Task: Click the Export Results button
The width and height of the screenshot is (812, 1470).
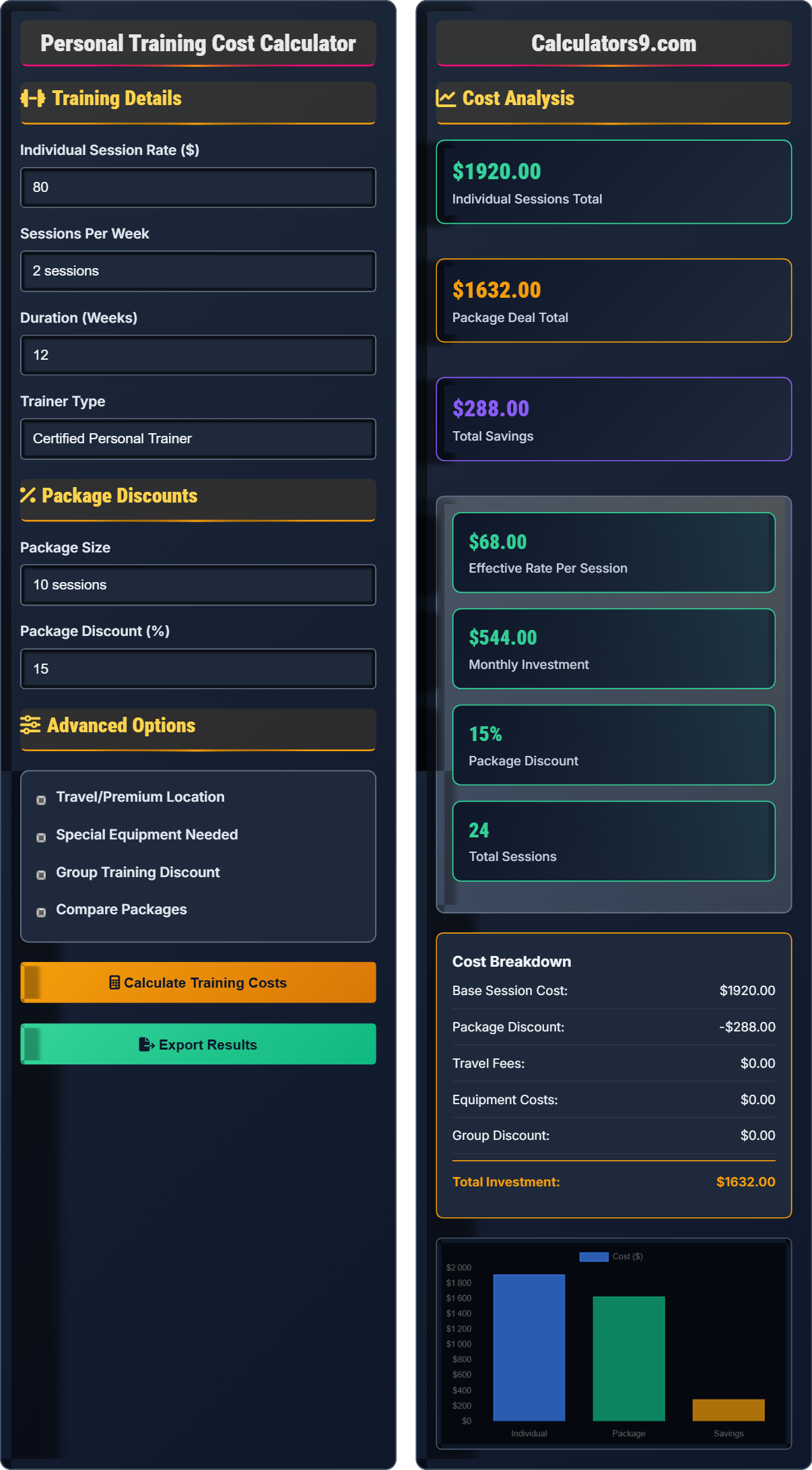Action: tap(198, 1044)
